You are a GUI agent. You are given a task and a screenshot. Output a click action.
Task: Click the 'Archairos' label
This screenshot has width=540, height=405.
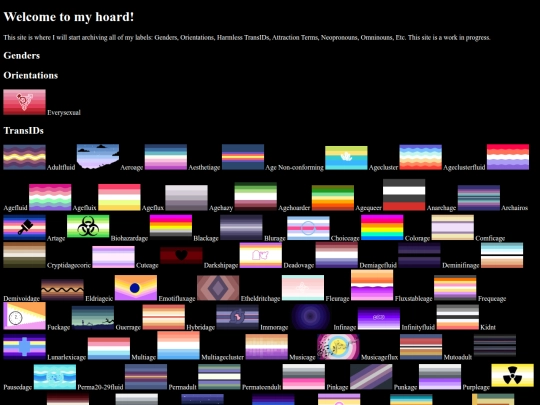[515, 208]
